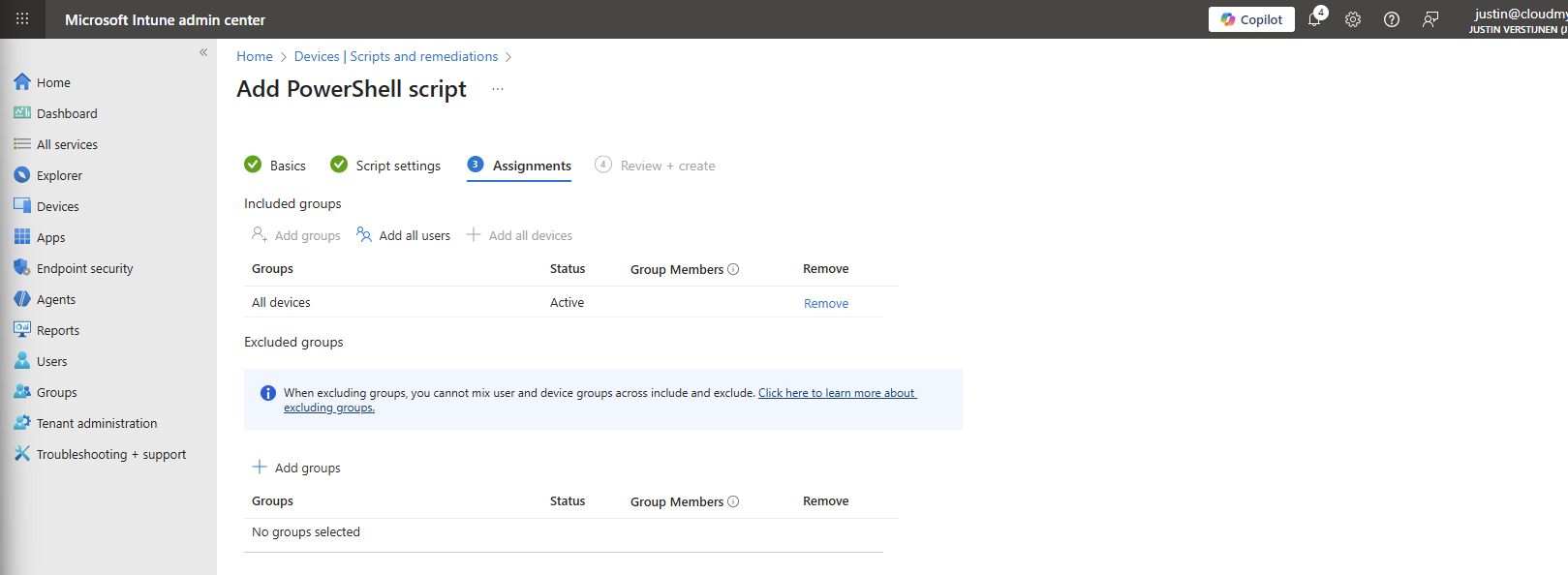The height and width of the screenshot is (575, 1568).
Task: Open the feedback person icon
Action: click(1430, 19)
